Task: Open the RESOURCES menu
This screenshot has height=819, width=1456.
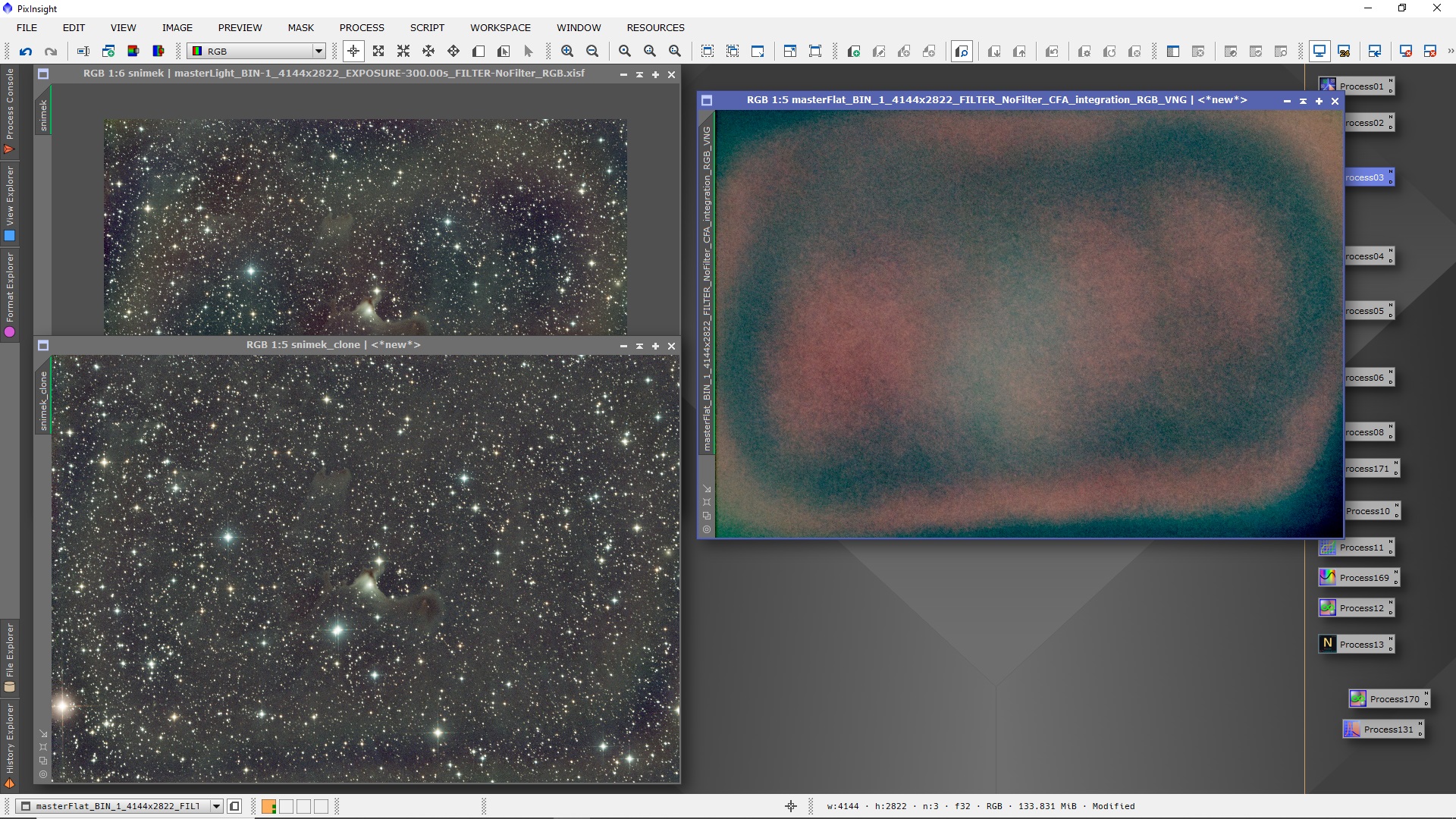Action: coord(655,27)
